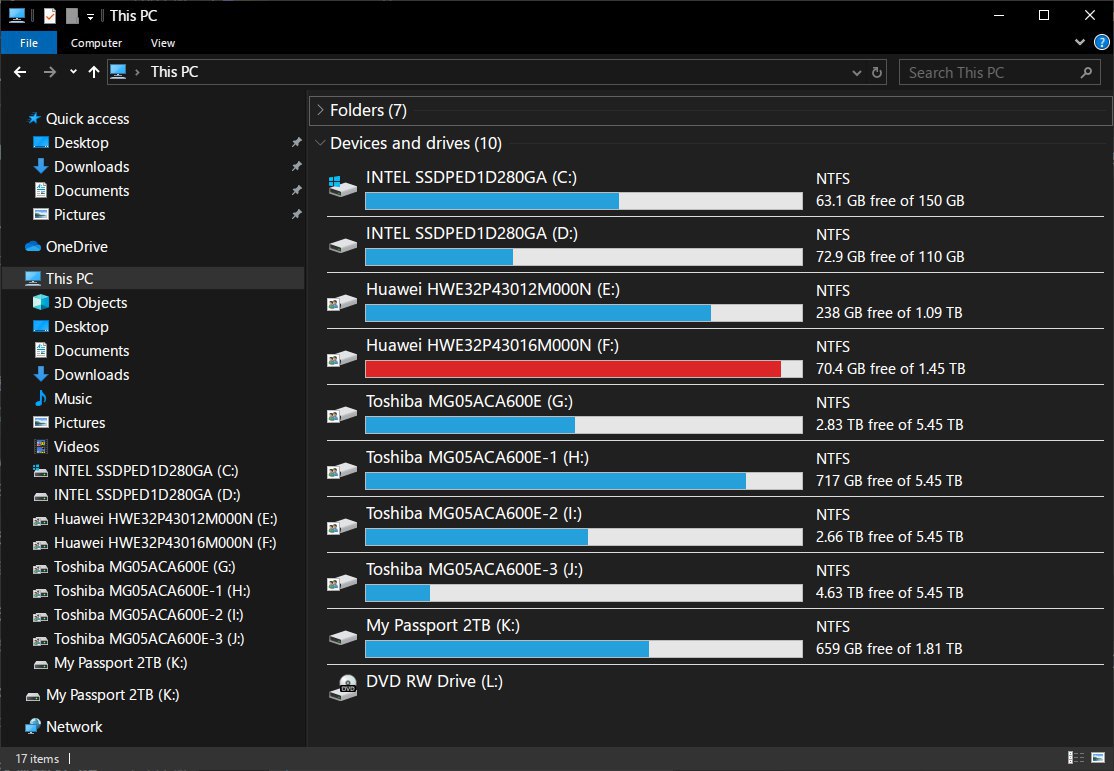Open pinned Desktop under Quick access
The height and width of the screenshot is (771, 1114).
pyautogui.click(x=81, y=143)
